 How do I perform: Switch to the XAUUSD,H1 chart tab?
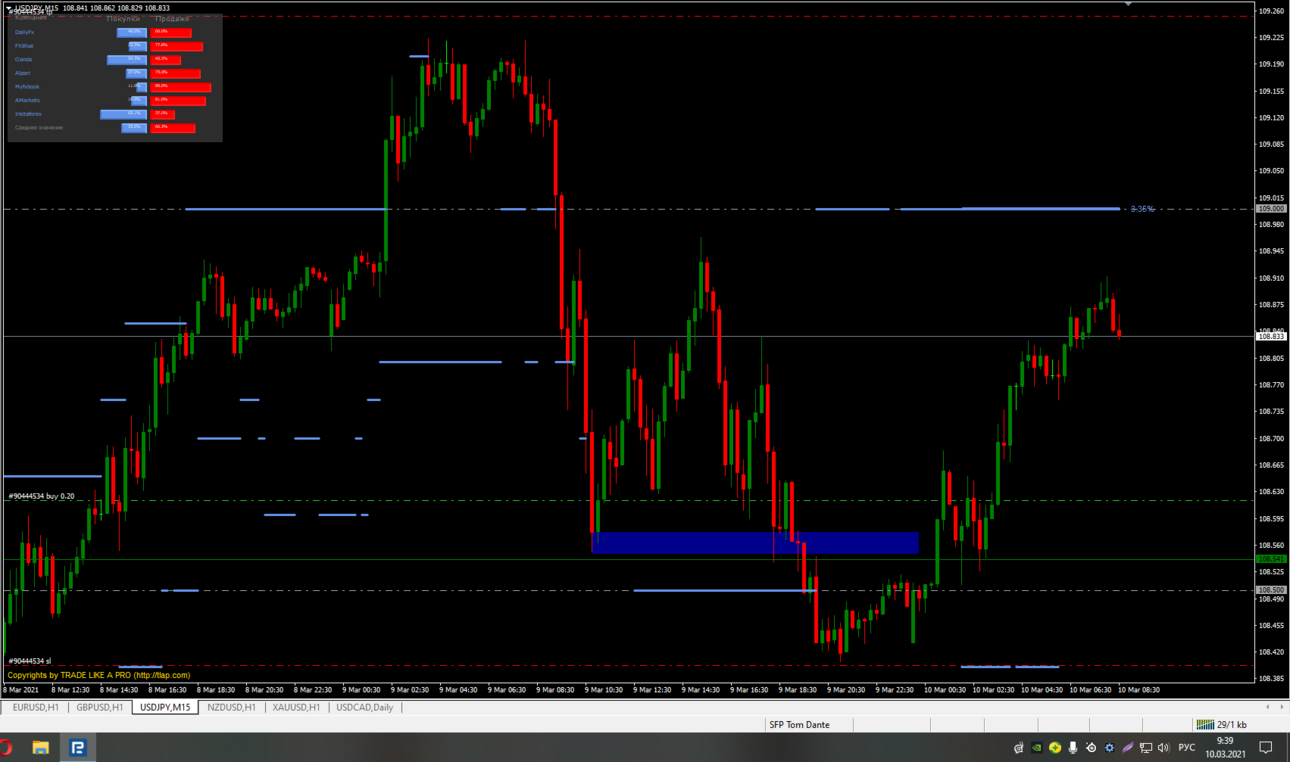coord(296,707)
